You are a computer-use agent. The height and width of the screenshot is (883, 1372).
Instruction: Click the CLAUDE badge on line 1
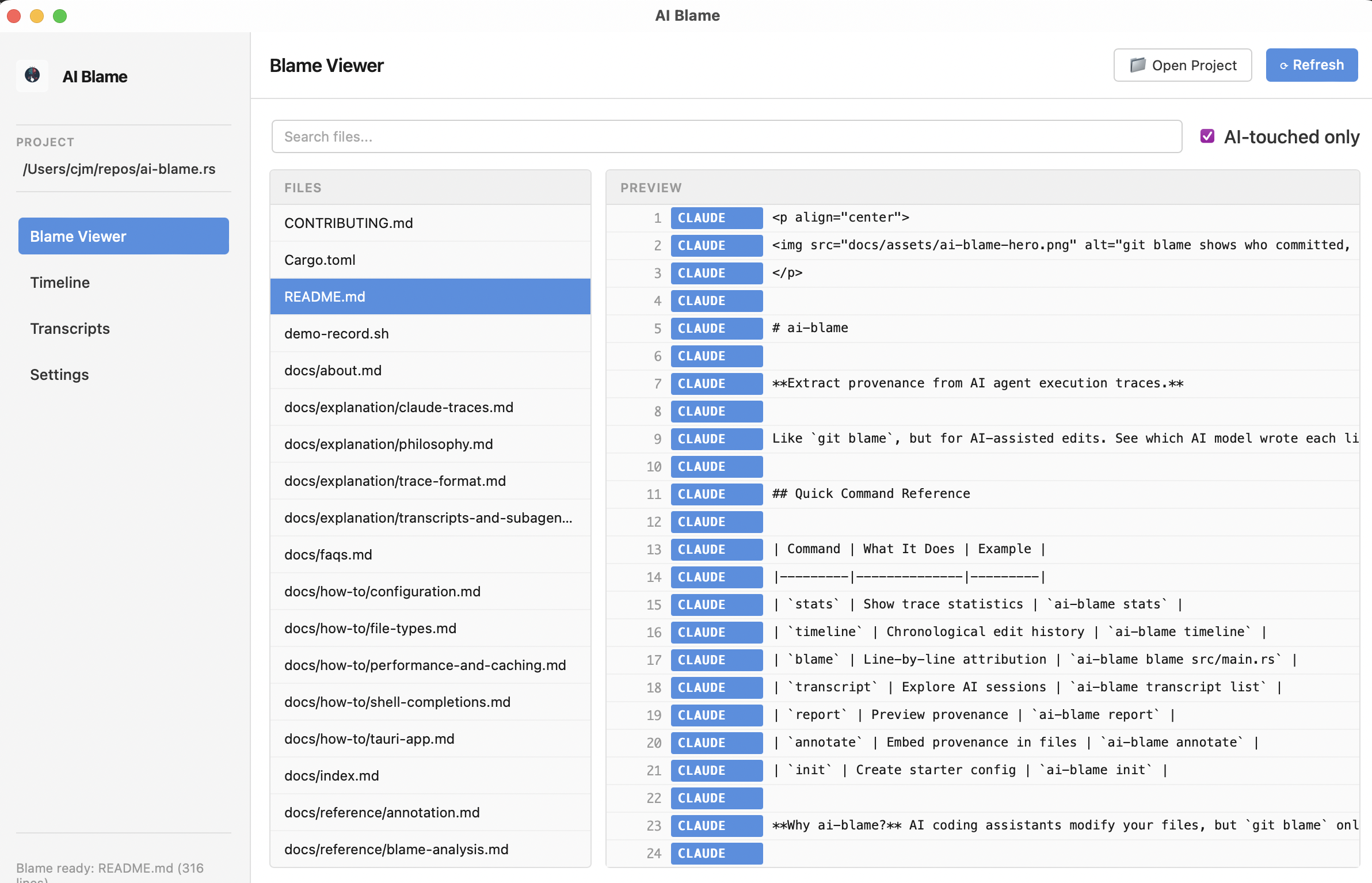(x=716, y=218)
